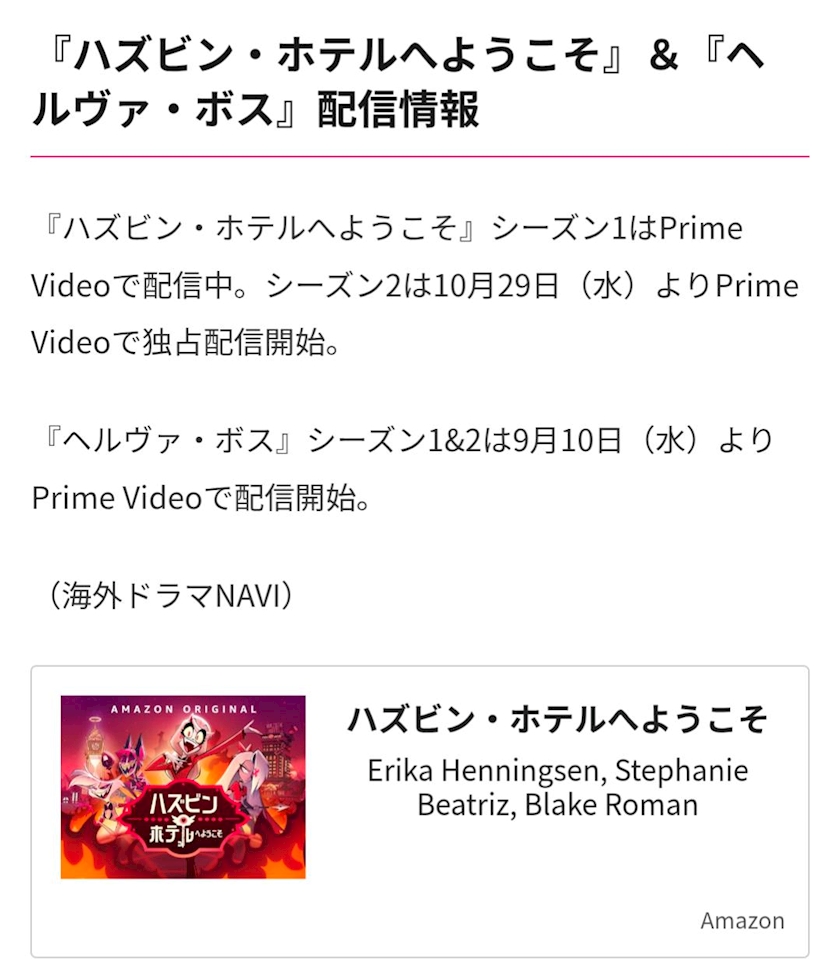Click the 10月29日 release date text
Viewport: 840px width, 979px height.
pos(495,286)
